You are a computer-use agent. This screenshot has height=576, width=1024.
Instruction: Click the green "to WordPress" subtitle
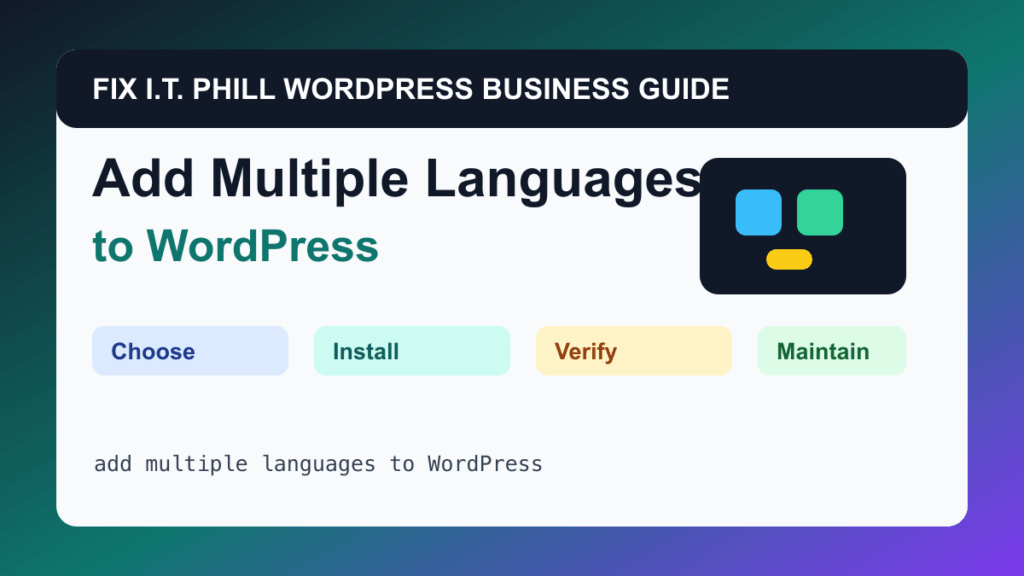click(235, 246)
